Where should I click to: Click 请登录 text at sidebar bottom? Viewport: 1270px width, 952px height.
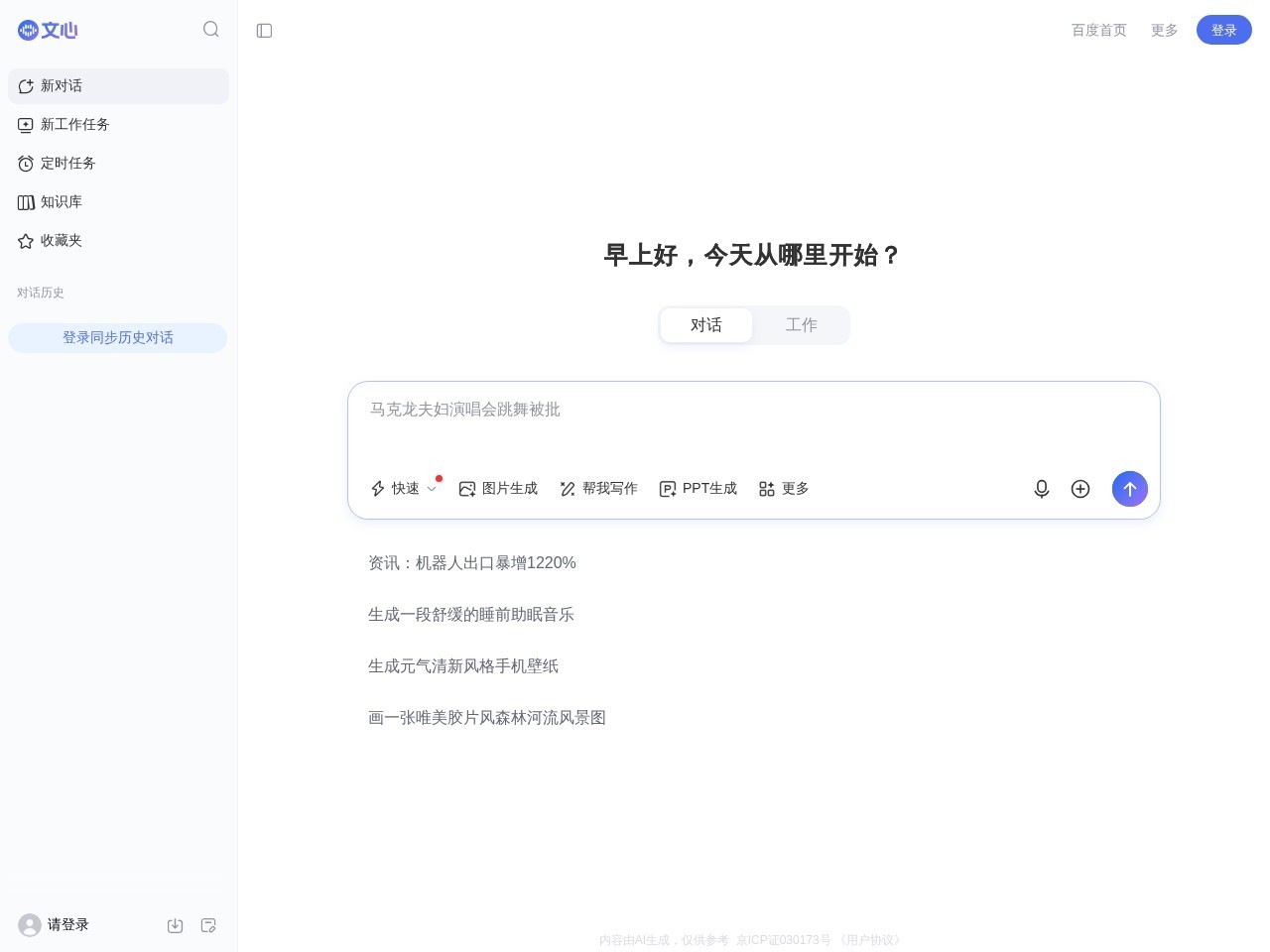pyautogui.click(x=68, y=925)
